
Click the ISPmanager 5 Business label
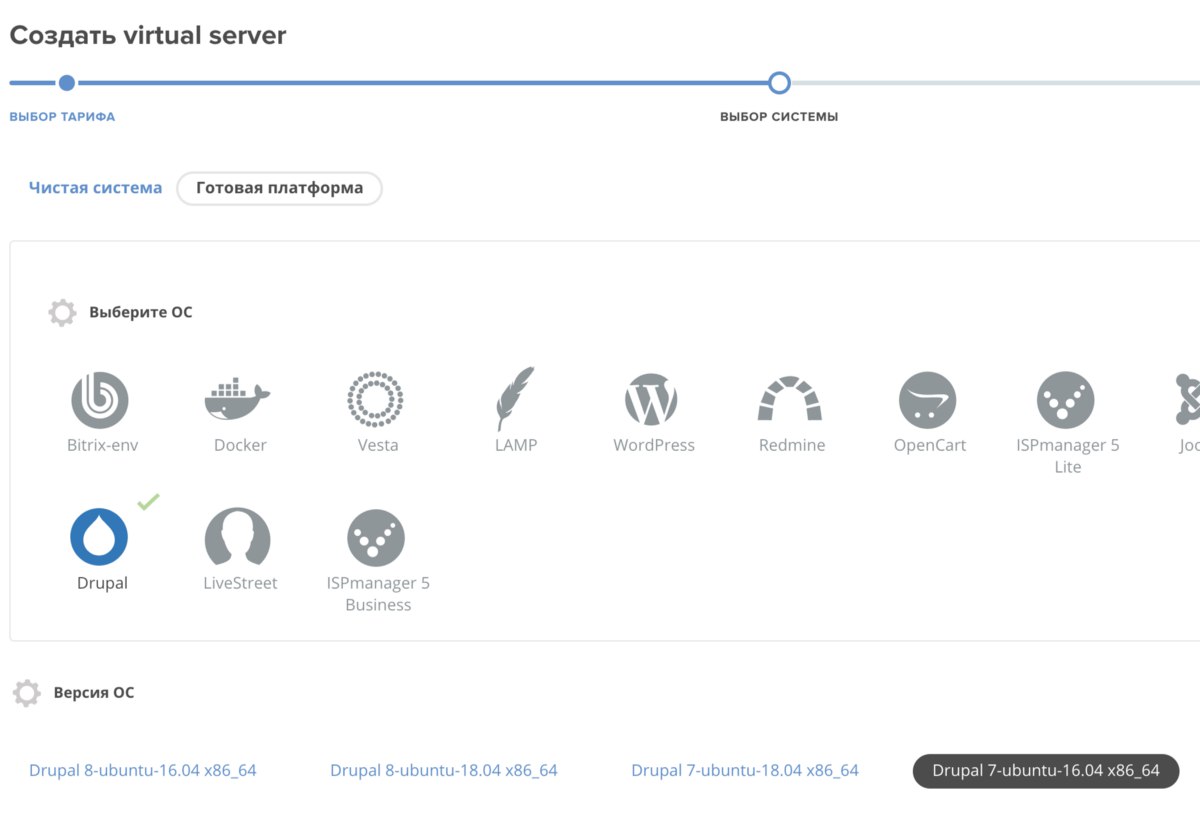378,594
